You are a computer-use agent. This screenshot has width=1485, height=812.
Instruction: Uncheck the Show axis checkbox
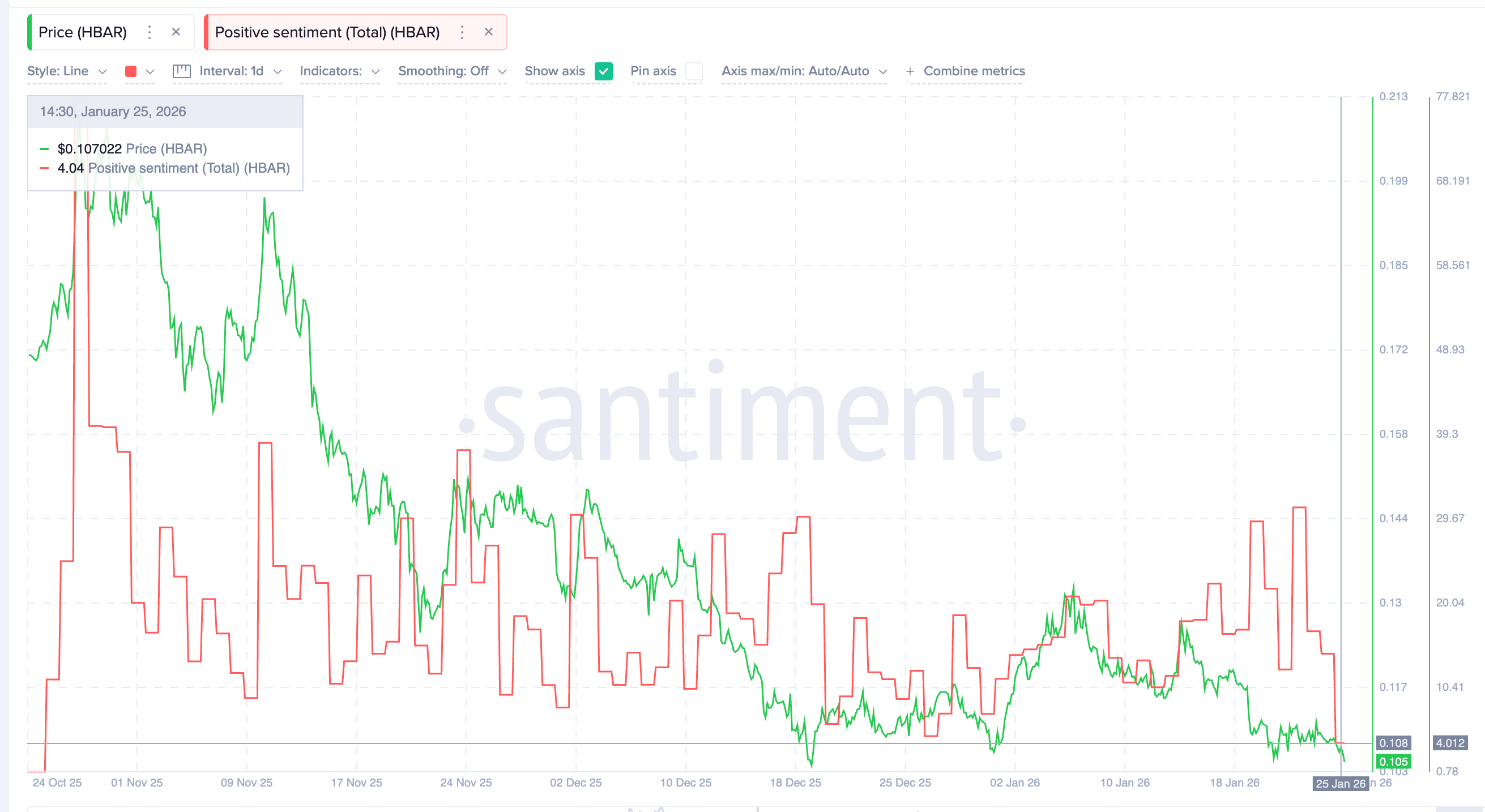(604, 71)
